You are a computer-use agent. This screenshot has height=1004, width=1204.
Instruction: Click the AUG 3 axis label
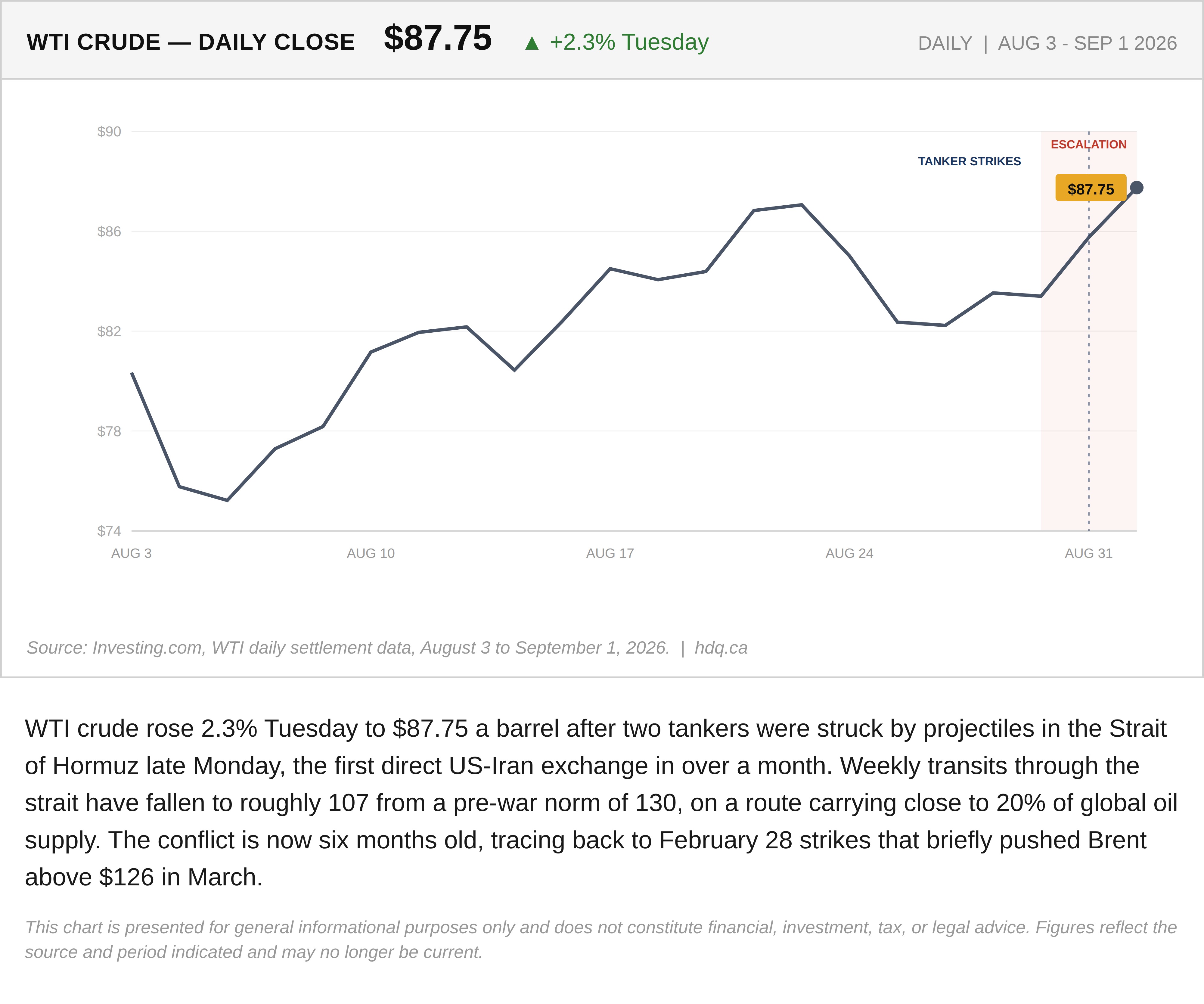tap(131, 553)
